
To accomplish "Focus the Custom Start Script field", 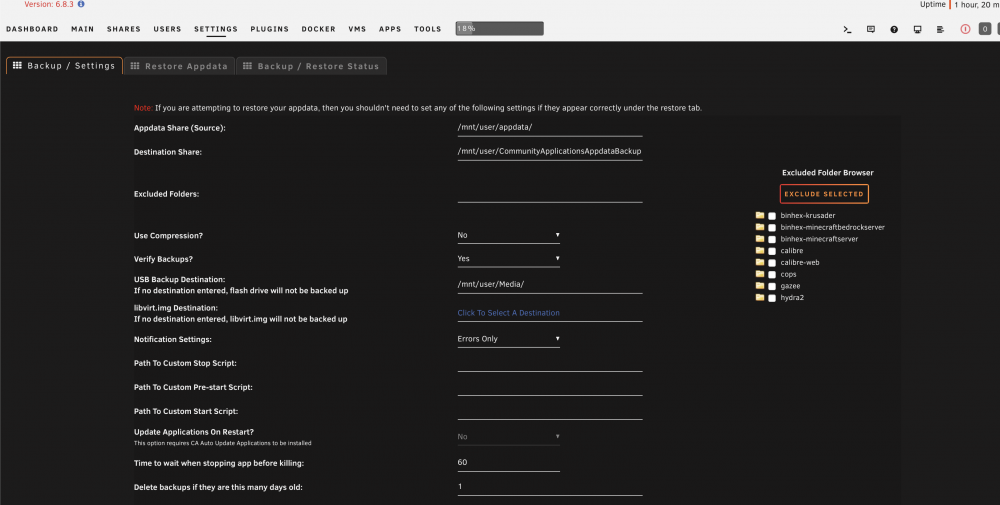I will [550, 412].
